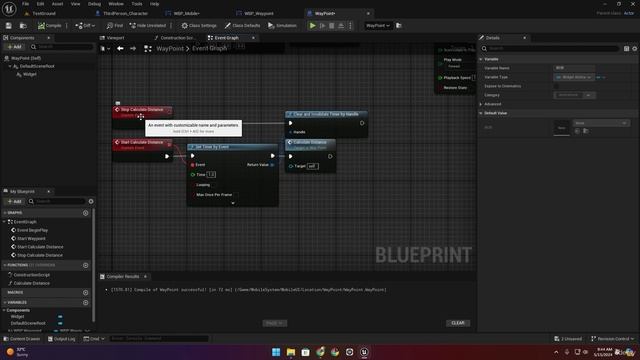Open My Blueprint panel settings gear
Viewport: 640px width, 360px height.
point(91,201)
